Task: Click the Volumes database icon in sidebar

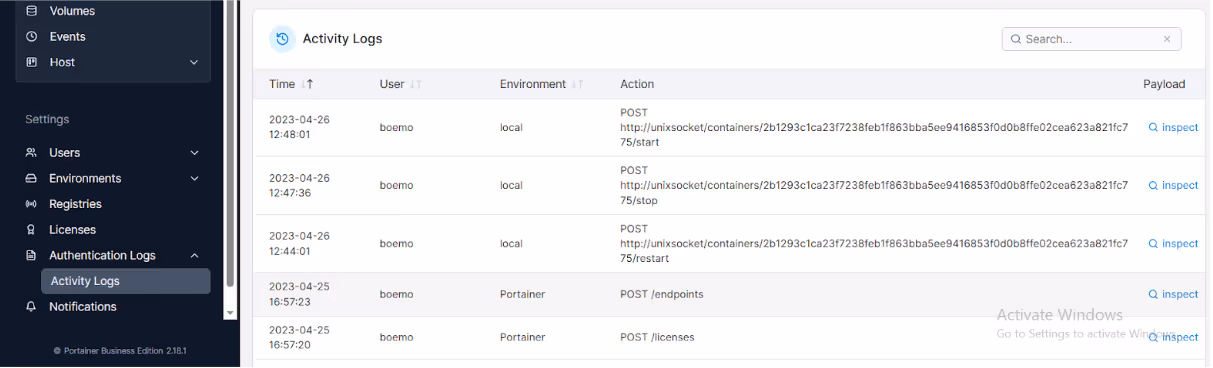Action: [31, 11]
